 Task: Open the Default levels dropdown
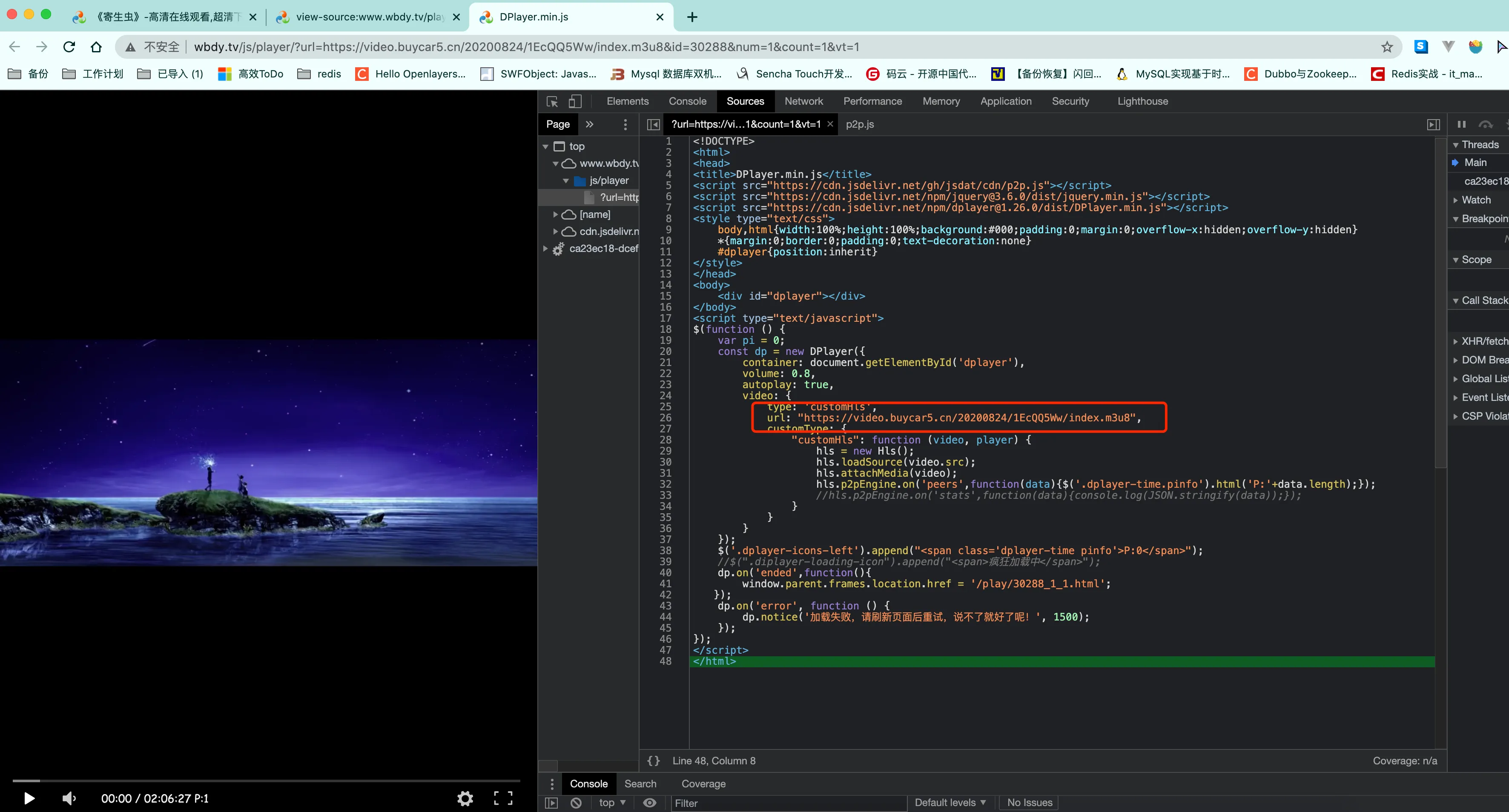pyautogui.click(x=950, y=803)
